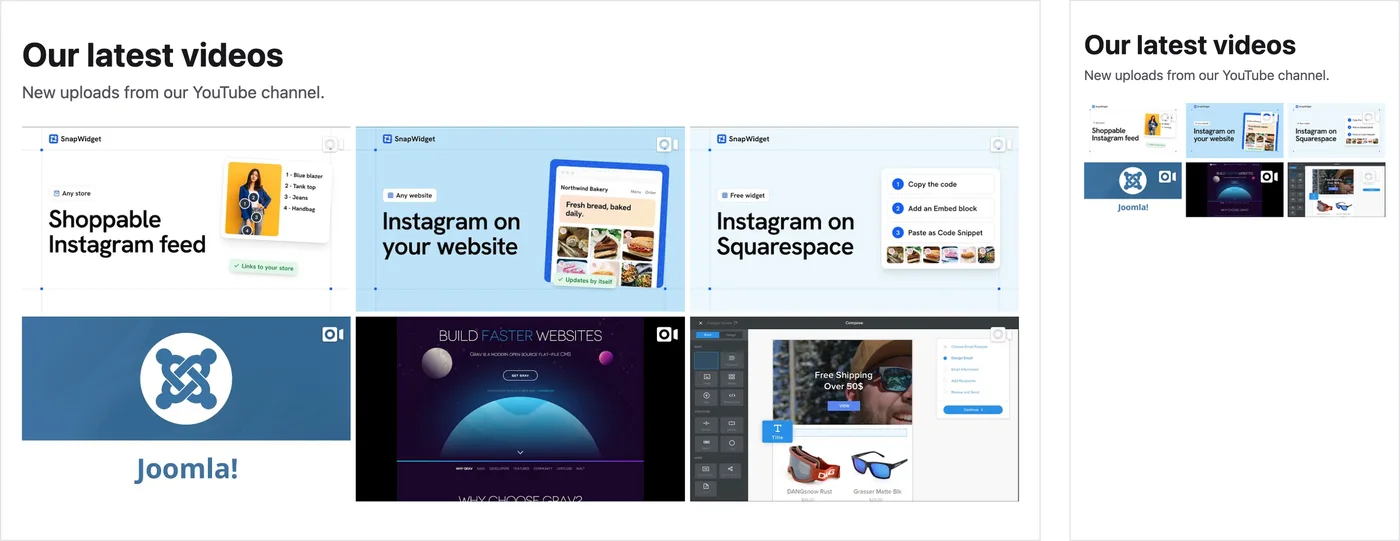Click video camera icon on large Instagram website thumbnail
Image resolution: width=1400 pixels, height=541 pixels.
[x=667, y=145]
